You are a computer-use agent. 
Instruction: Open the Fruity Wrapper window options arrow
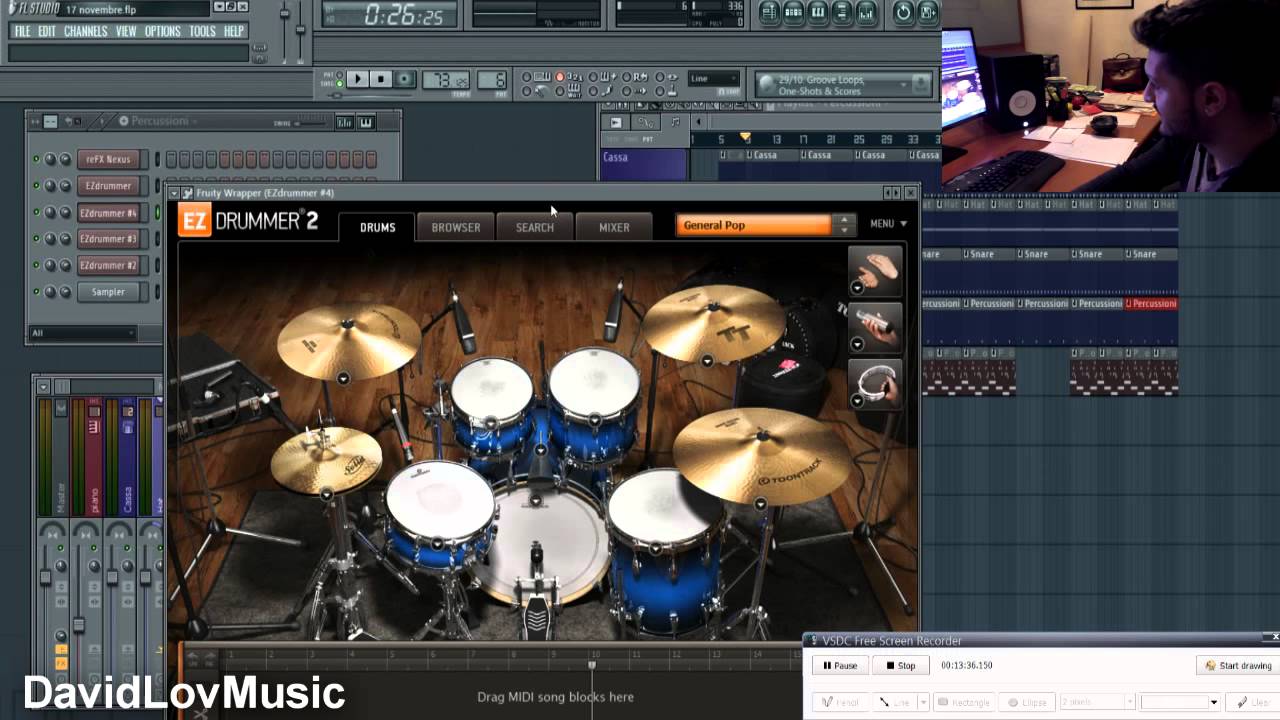click(x=175, y=193)
